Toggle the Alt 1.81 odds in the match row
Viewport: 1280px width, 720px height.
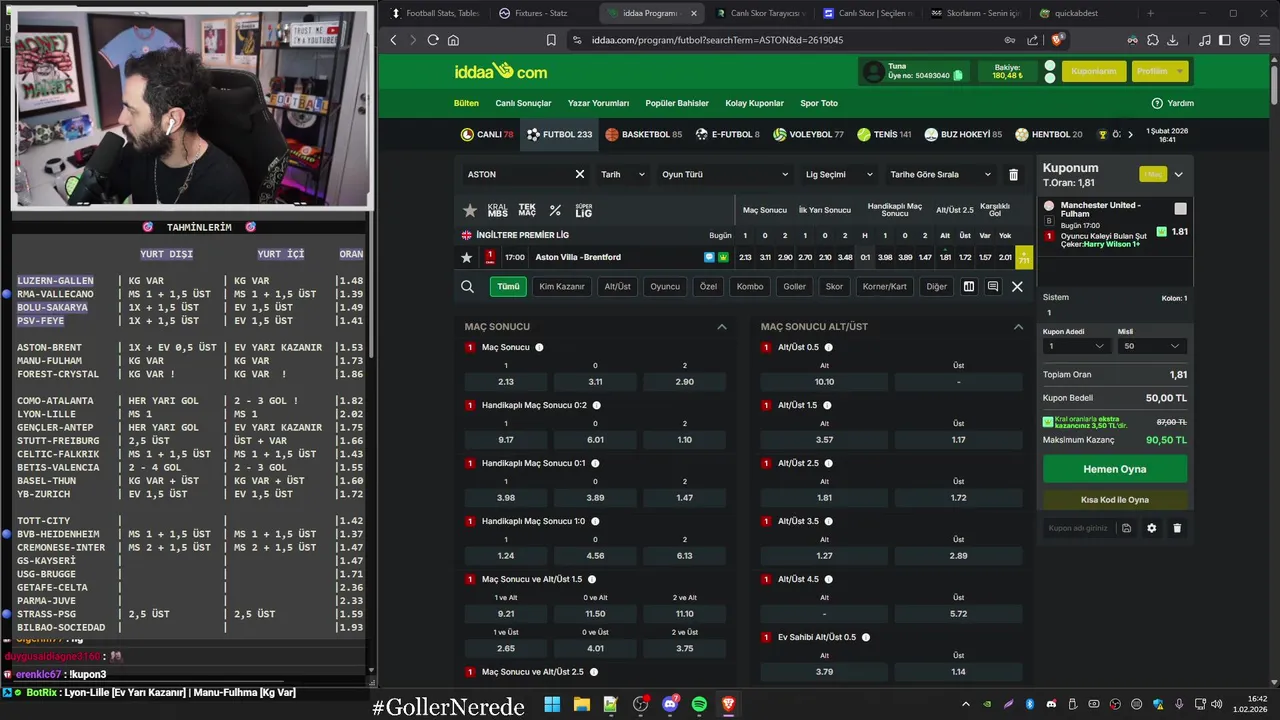tap(945, 257)
